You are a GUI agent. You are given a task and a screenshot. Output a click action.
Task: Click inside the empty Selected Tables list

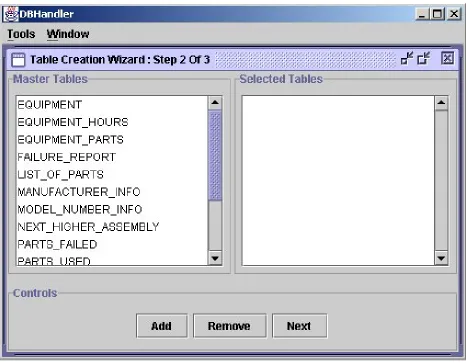click(338, 181)
